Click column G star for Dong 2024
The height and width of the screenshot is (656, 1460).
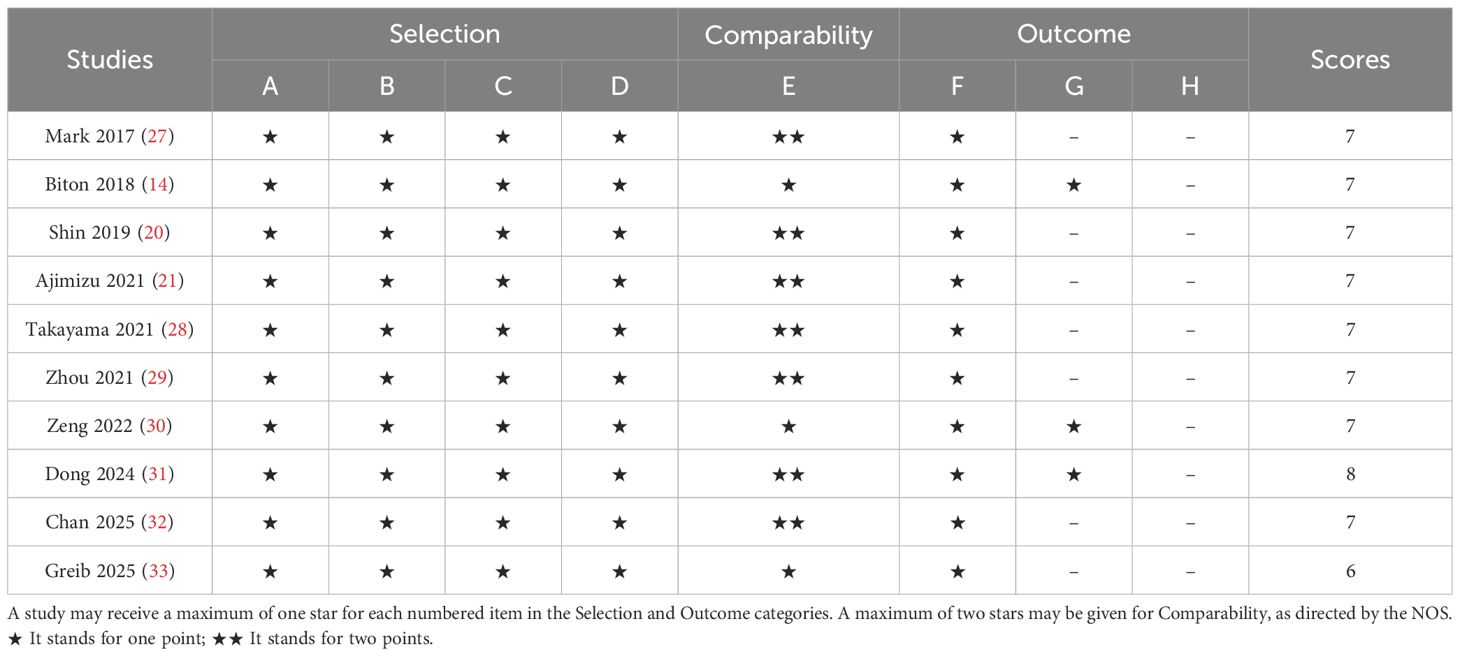(x=1073, y=474)
